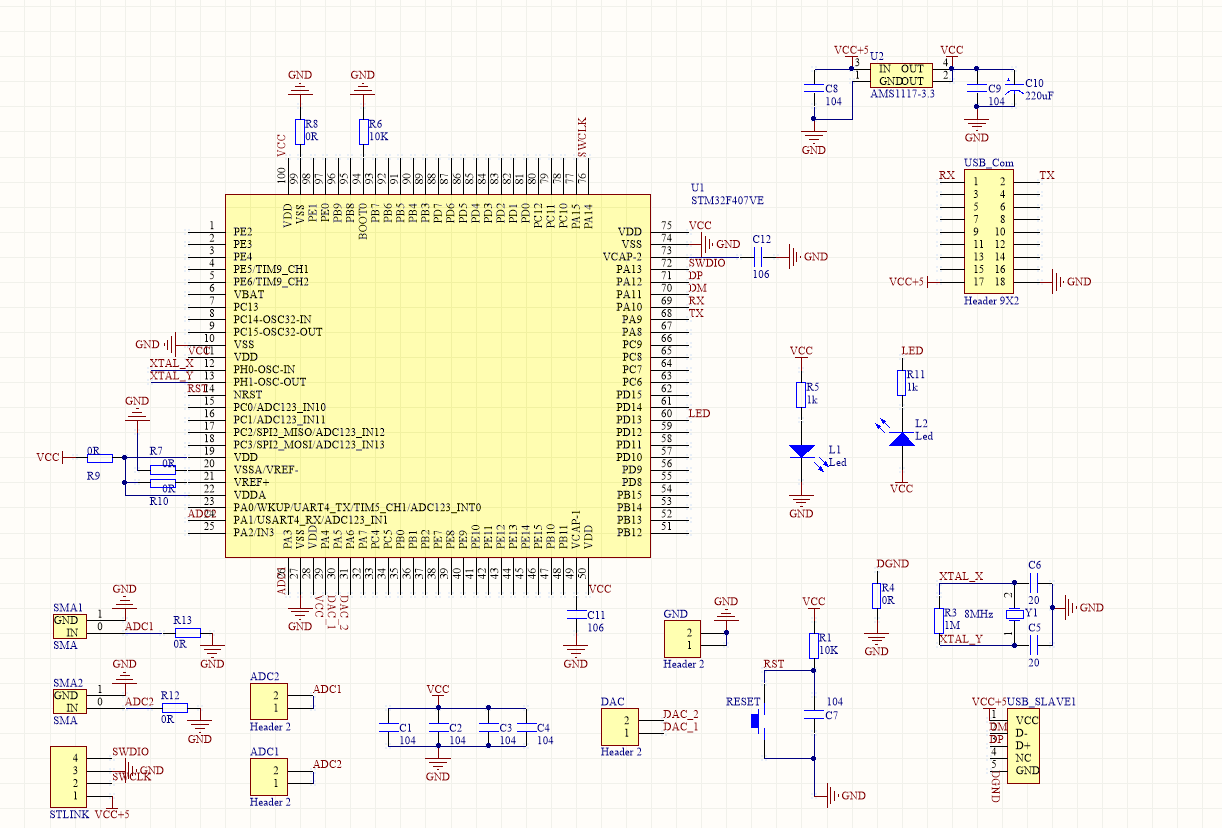Click the 8MHz crystal value label
The image size is (1222, 828).
click(978, 613)
